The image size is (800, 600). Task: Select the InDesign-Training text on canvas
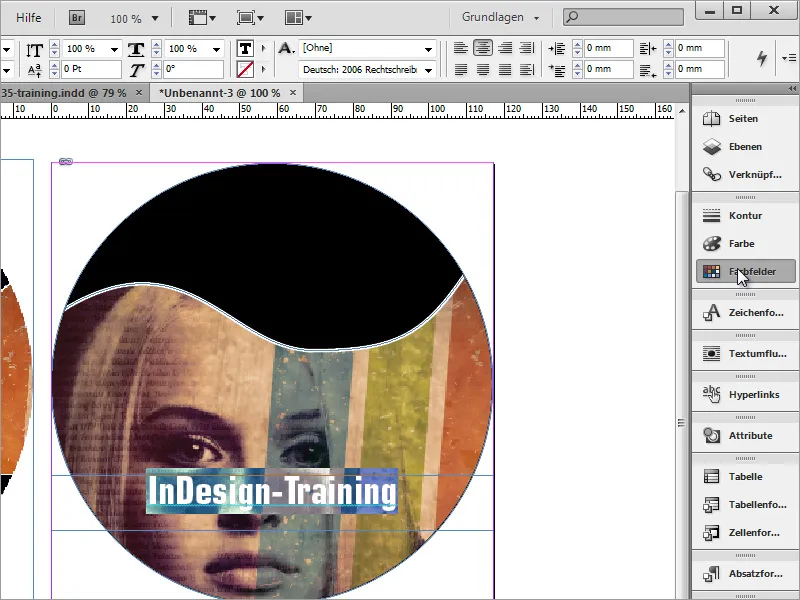tap(272, 491)
